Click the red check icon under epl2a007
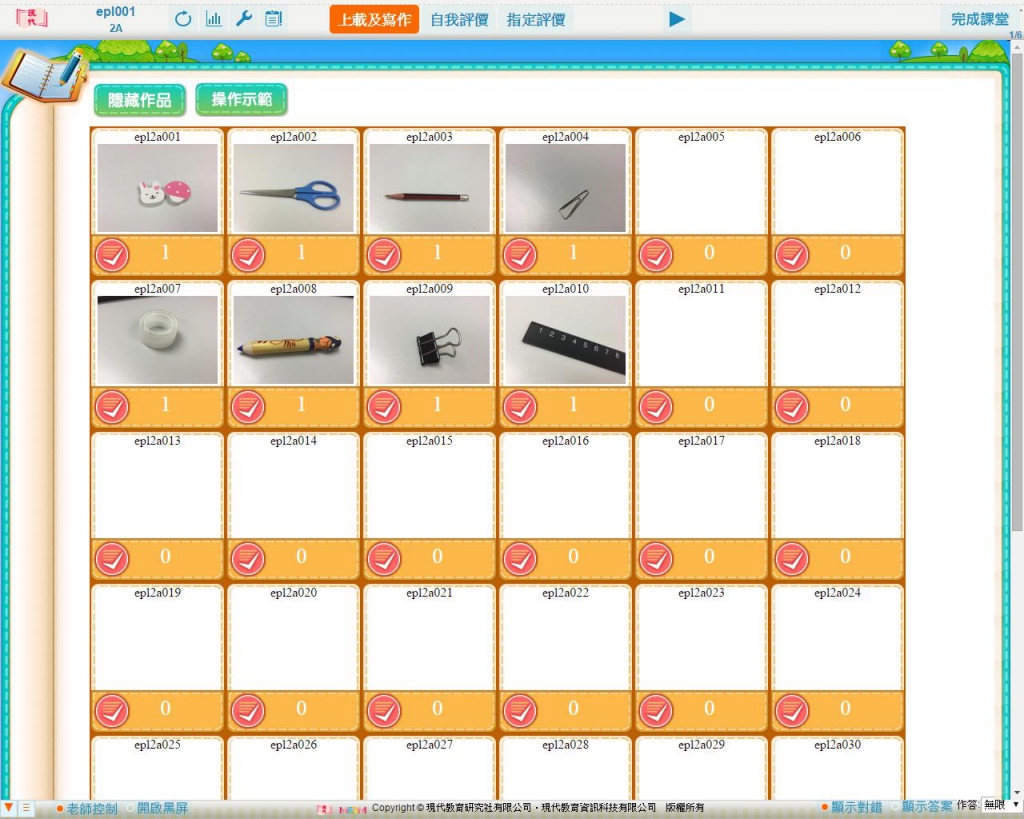 tap(112, 408)
